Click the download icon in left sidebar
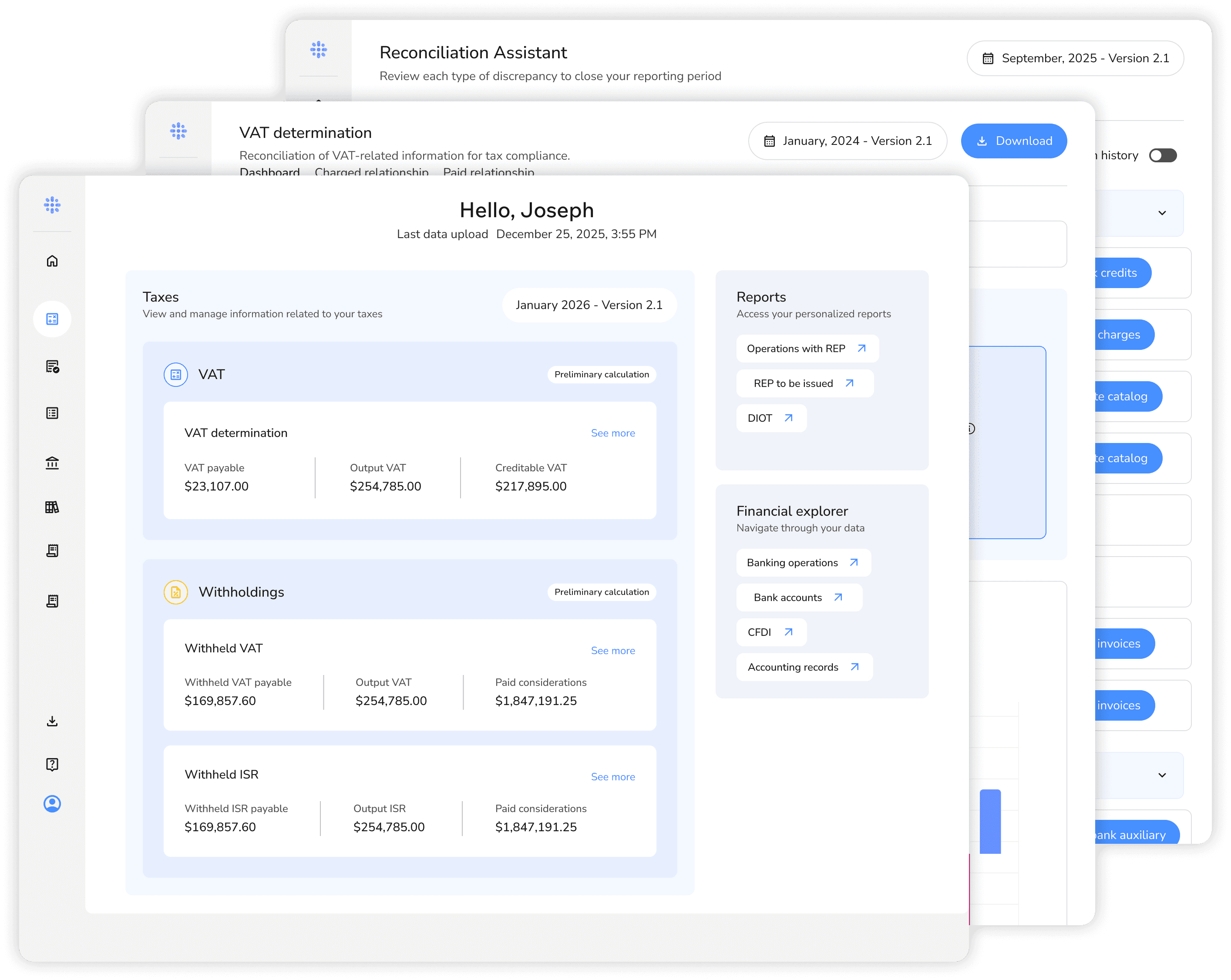The width and height of the screenshot is (1231, 980). [52, 721]
